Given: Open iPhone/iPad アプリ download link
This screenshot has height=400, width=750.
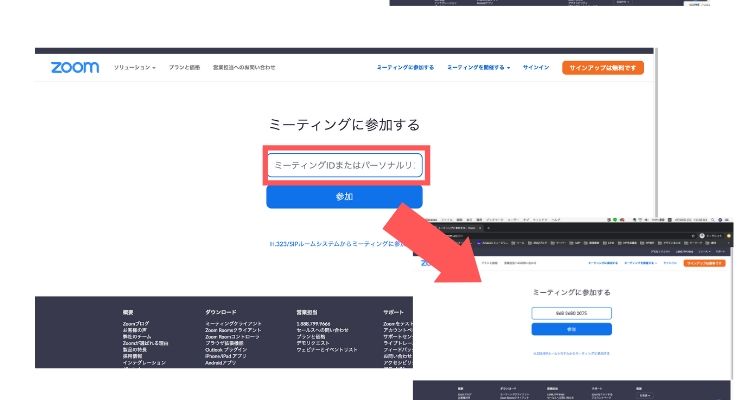Looking at the screenshot, I should pos(226,356).
